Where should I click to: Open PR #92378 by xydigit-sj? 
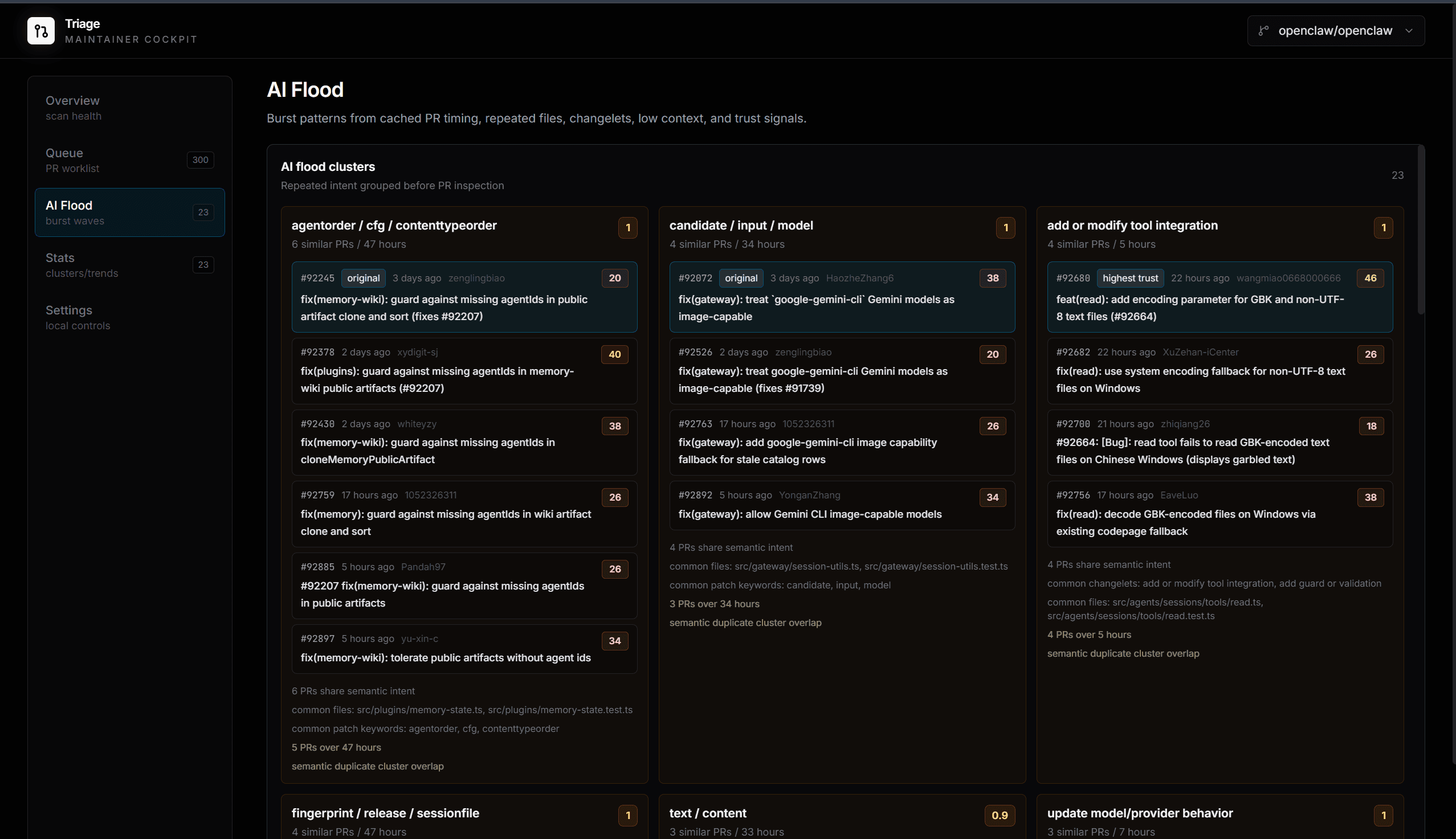[464, 371]
